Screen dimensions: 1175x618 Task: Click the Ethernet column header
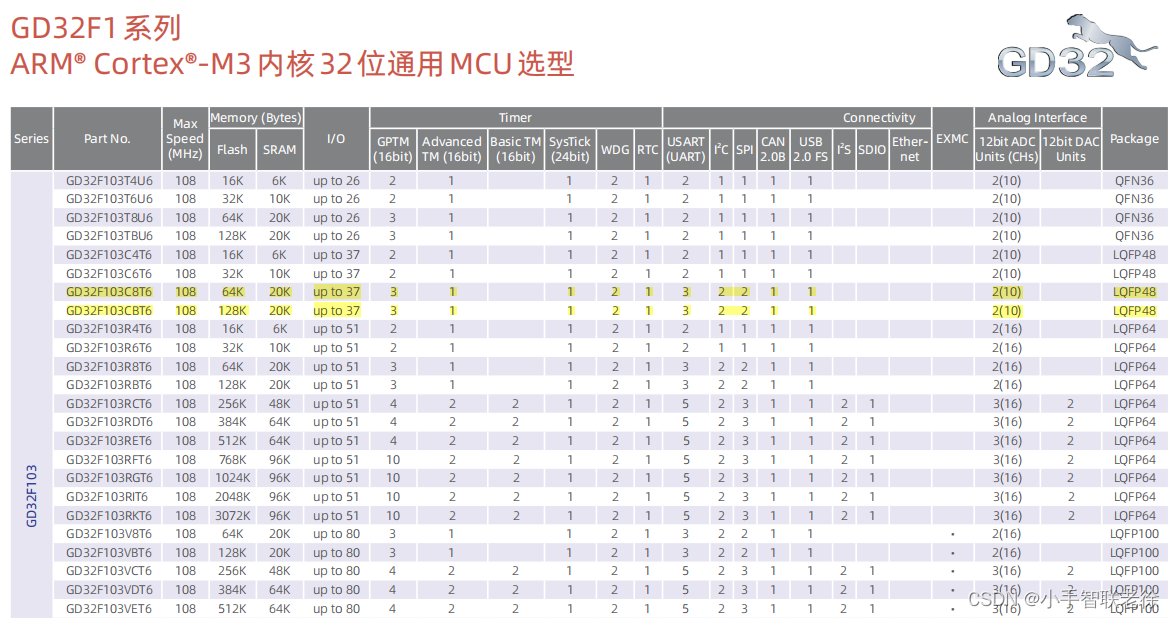[x=910, y=149]
